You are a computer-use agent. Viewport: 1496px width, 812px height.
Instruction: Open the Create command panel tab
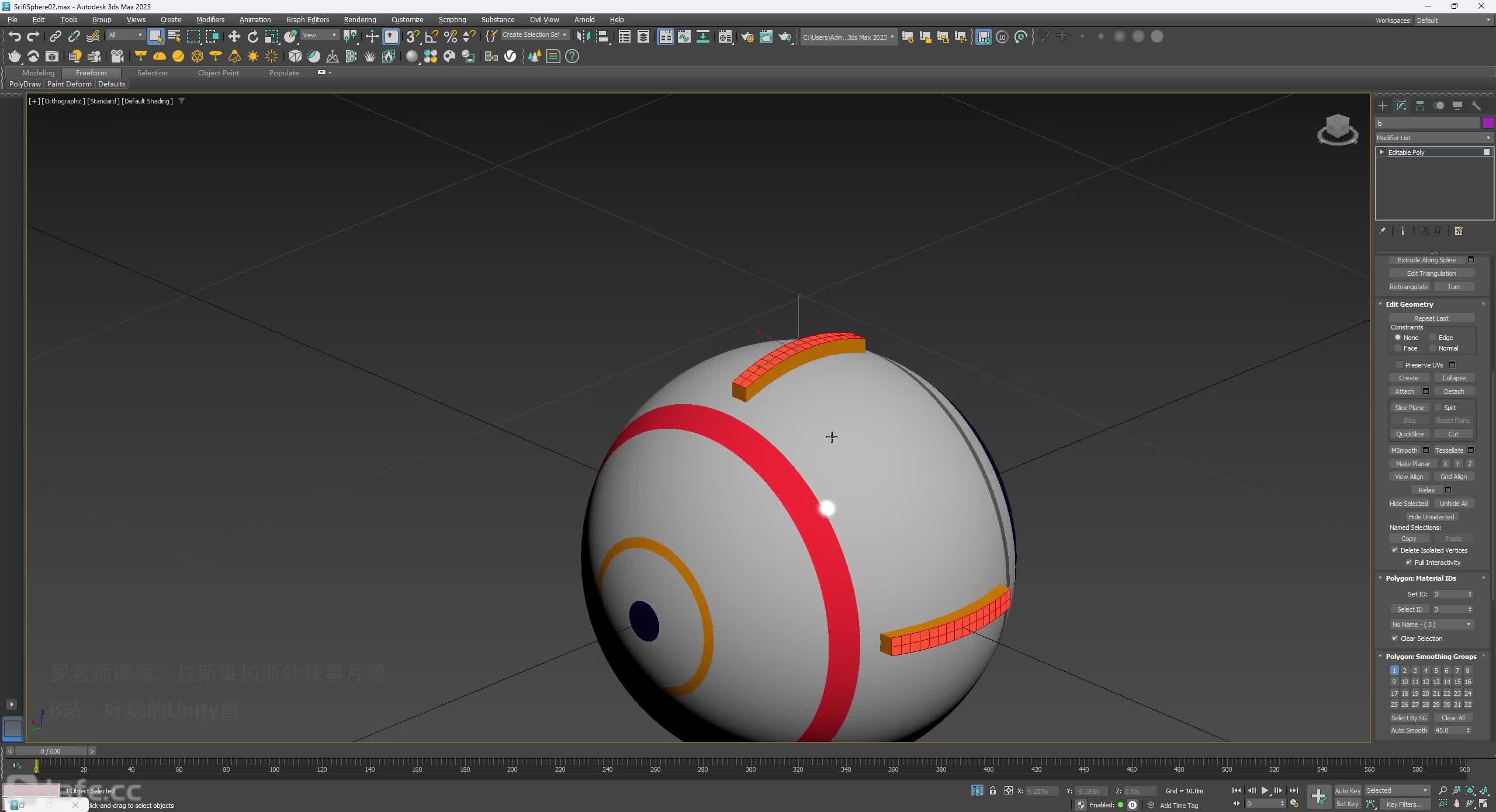coord(1383,106)
